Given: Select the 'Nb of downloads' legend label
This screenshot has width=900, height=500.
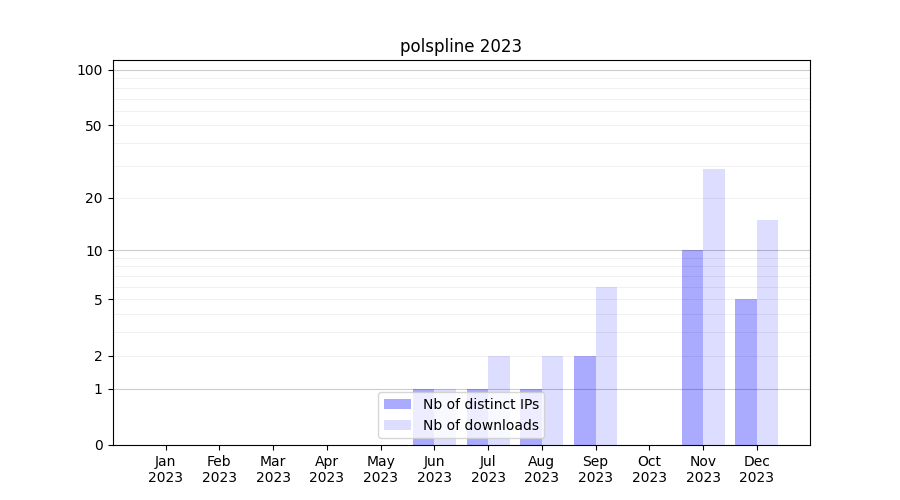Looking at the screenshot, I should tap(480, 425).
